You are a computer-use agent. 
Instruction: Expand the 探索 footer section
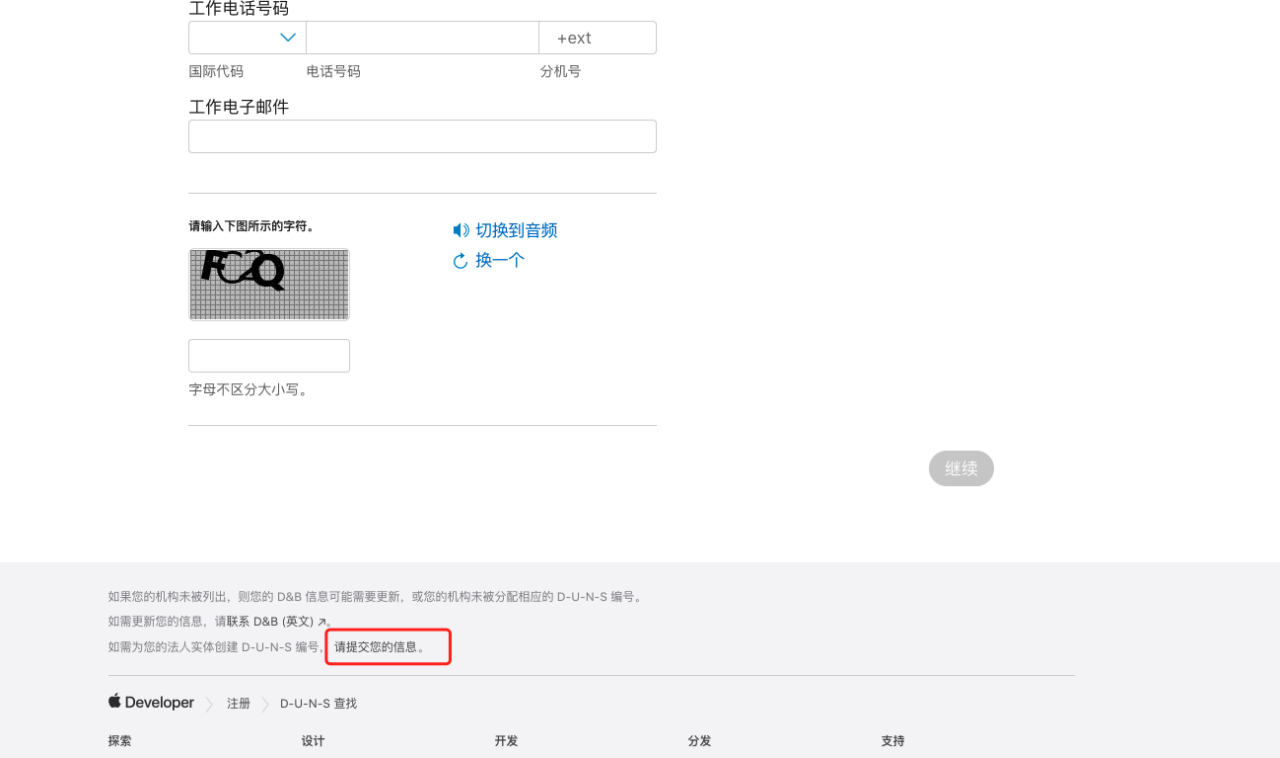click(x=120, y=741)
